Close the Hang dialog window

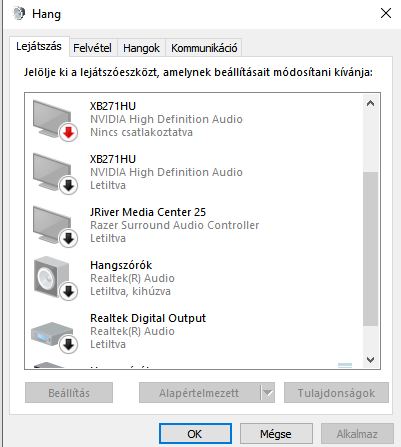coord(386,13)
